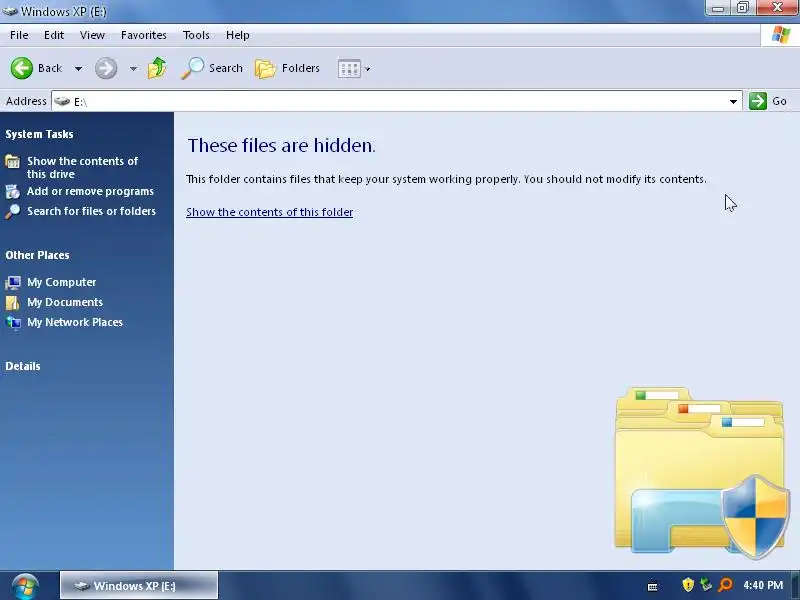This screenshot has width=800, height=600.
Task: Click 'Show the contents of this folder' link
Action: pos(269,212)
